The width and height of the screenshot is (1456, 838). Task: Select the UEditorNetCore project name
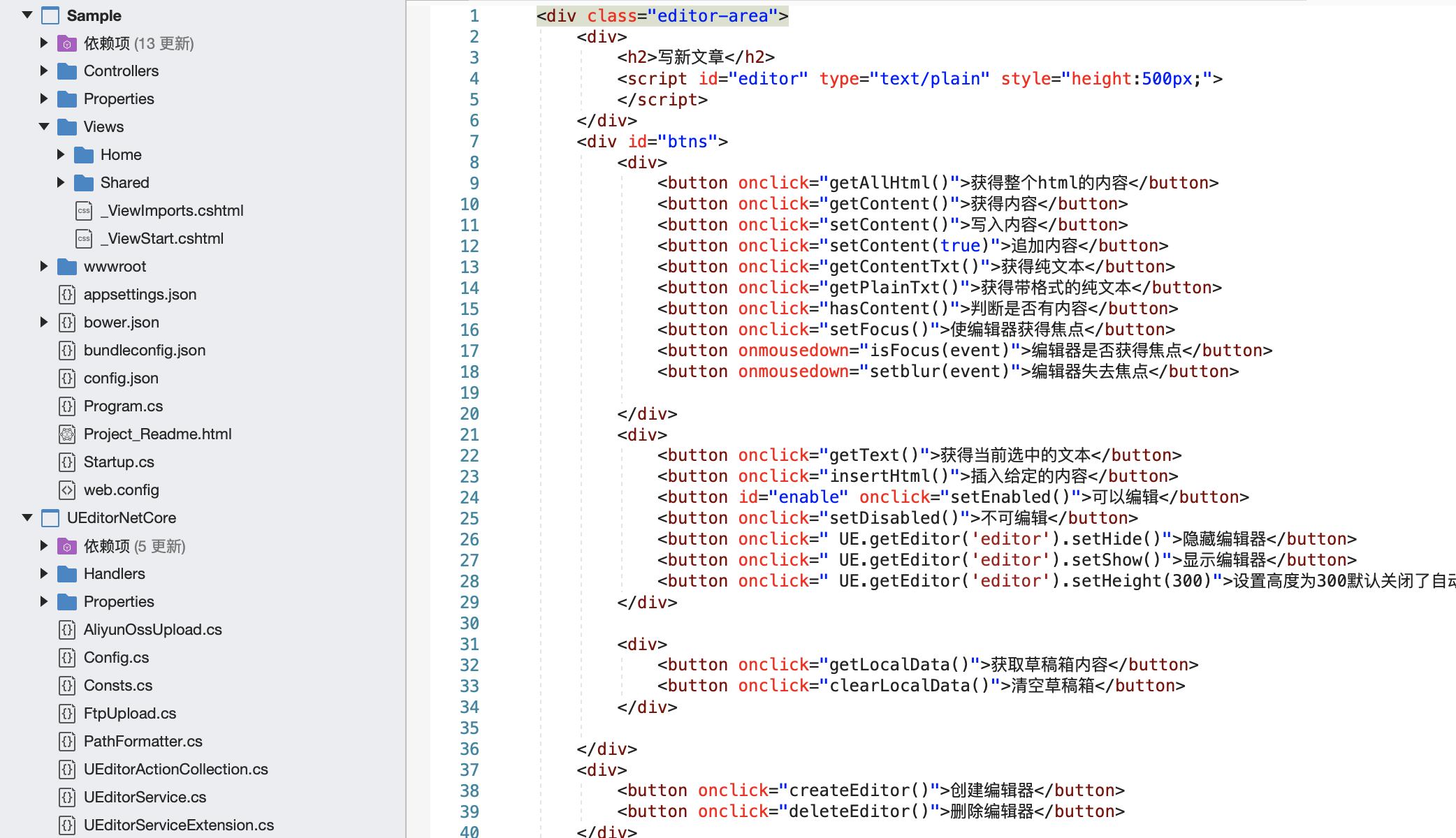click(x=122, y=518)
